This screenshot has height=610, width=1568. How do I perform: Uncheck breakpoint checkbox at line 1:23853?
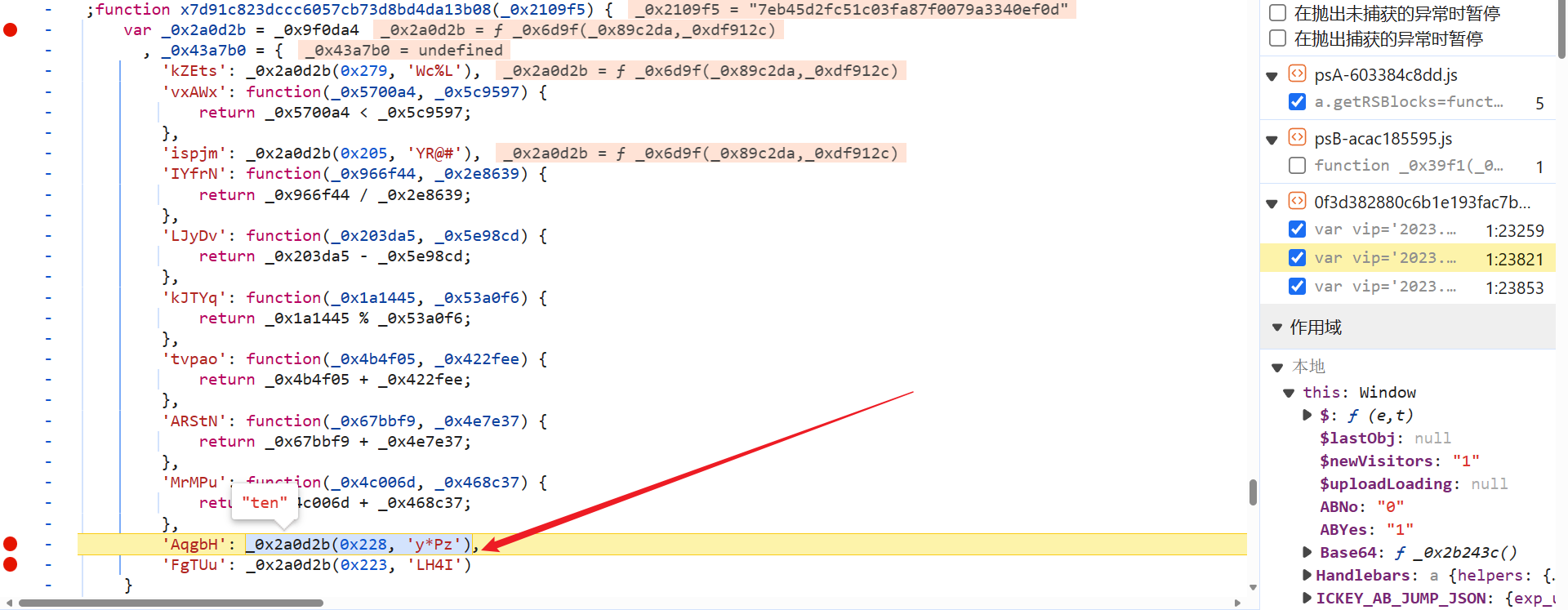point(1297,287)
